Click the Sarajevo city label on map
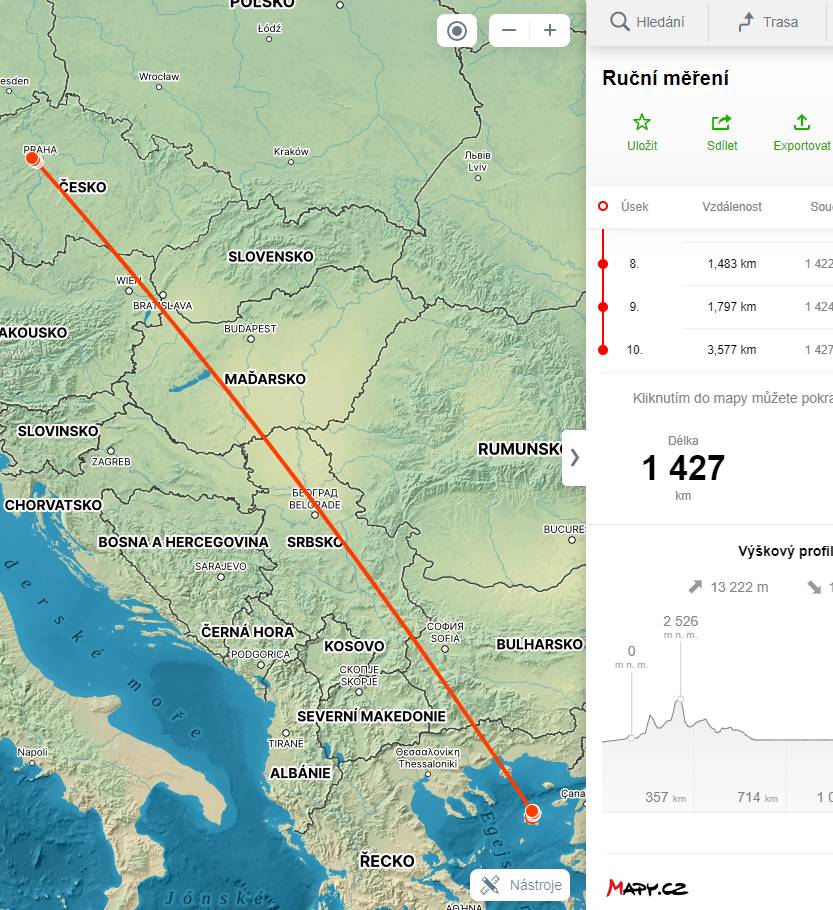This screenshot has height=910, width=833. pyautogui.click(x=221, y=566)
